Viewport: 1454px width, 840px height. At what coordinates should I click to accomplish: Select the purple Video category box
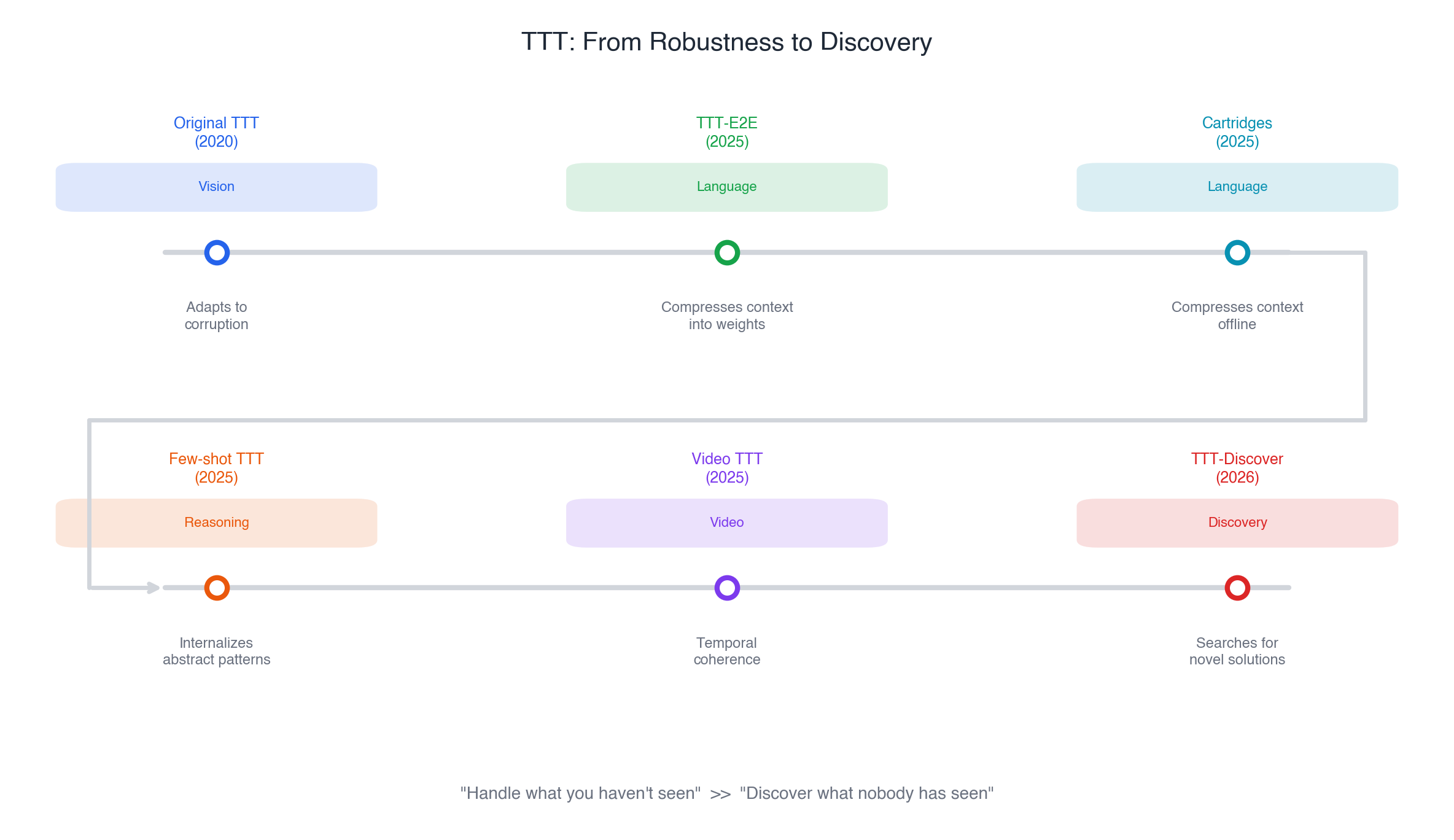pos(726,523)
